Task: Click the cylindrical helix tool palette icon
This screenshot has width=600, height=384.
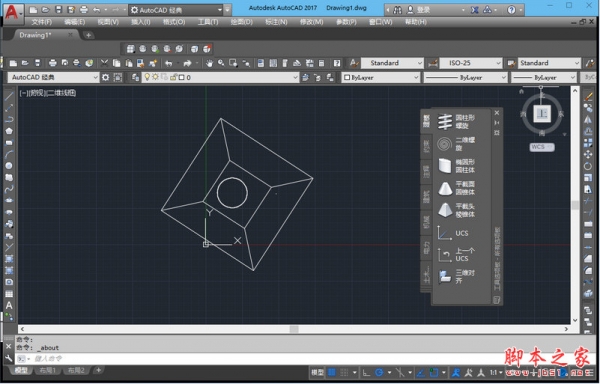Action: [x=445, y=122]
